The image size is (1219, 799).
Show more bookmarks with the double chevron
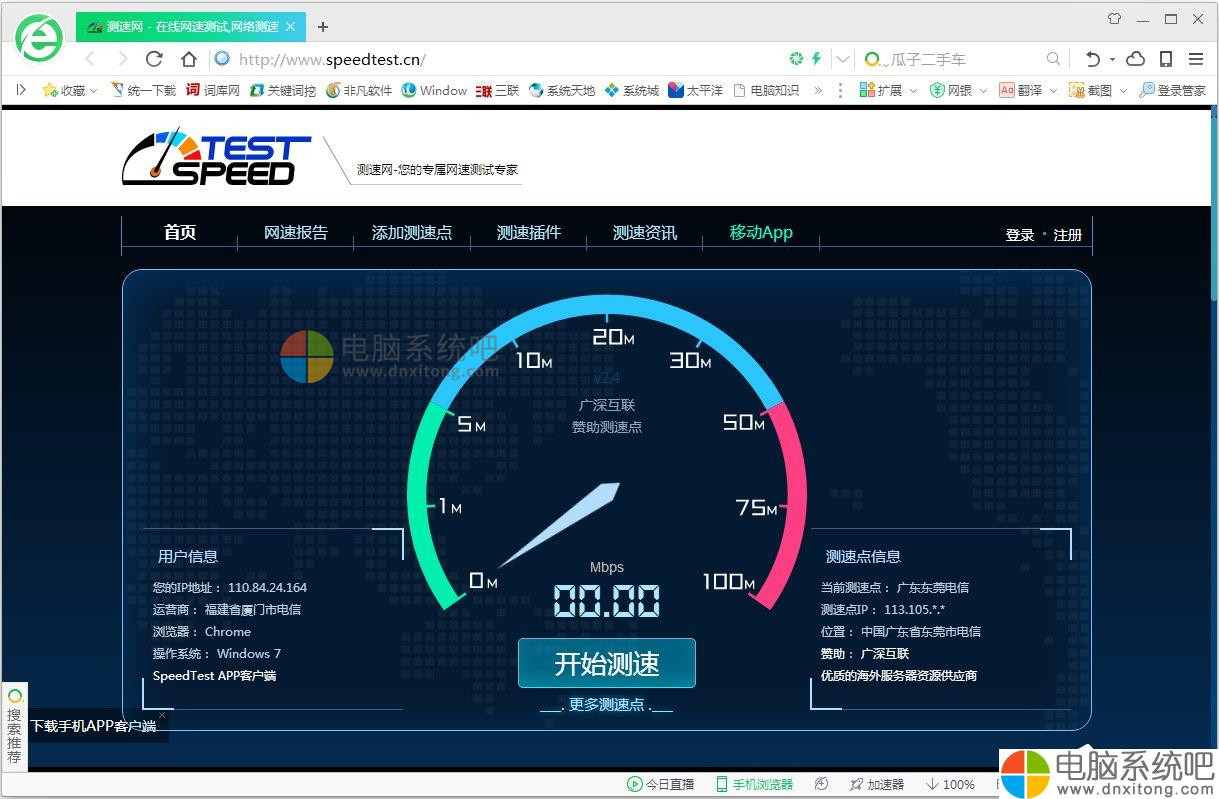818,90
